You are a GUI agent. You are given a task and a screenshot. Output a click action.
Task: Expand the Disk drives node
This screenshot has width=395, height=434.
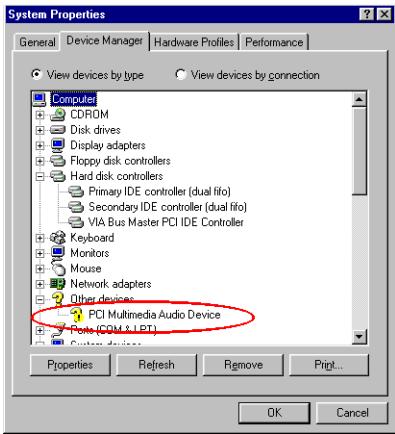coord(40,130)
